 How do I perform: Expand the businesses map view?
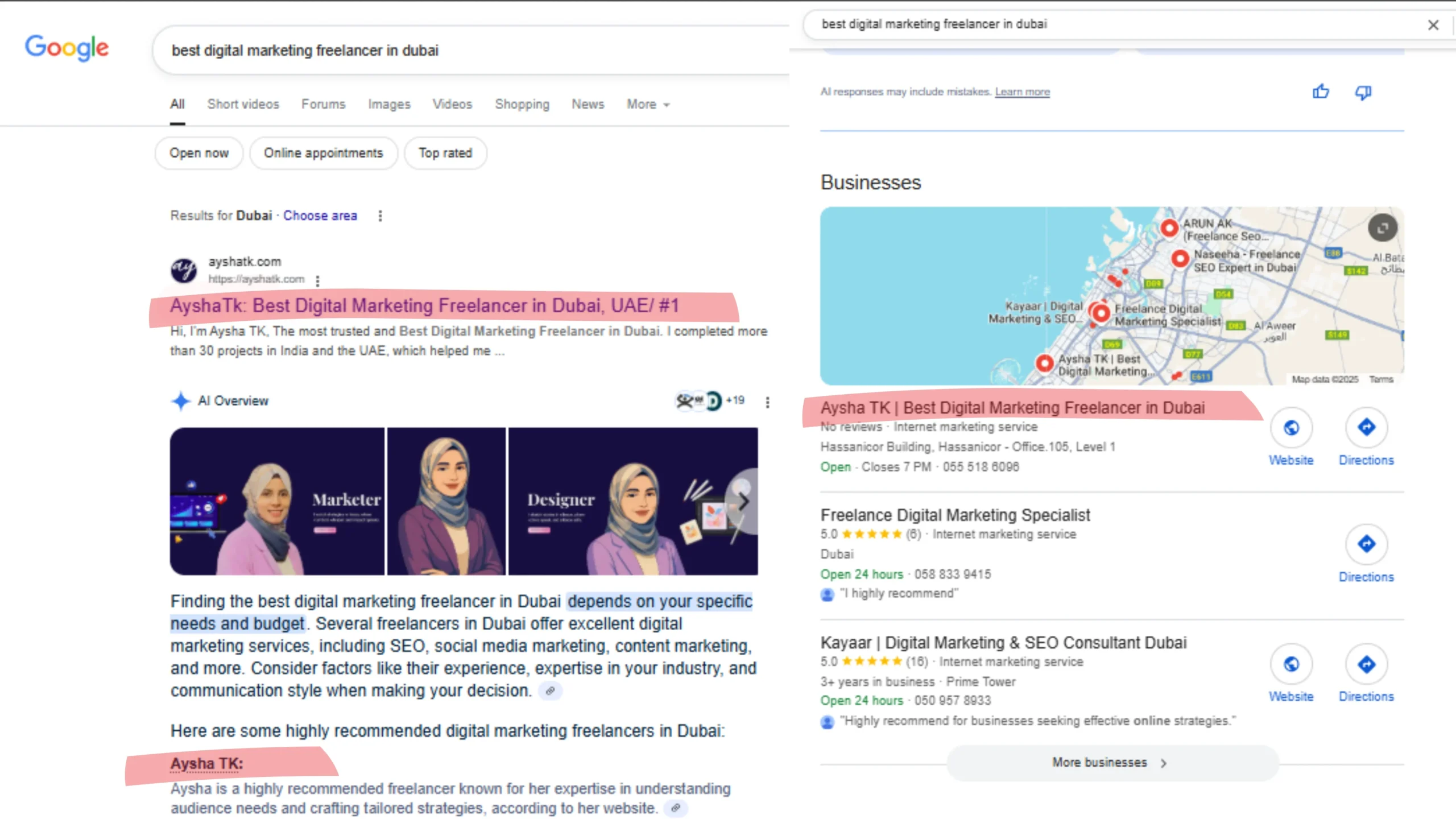(x=1383, y=228)
